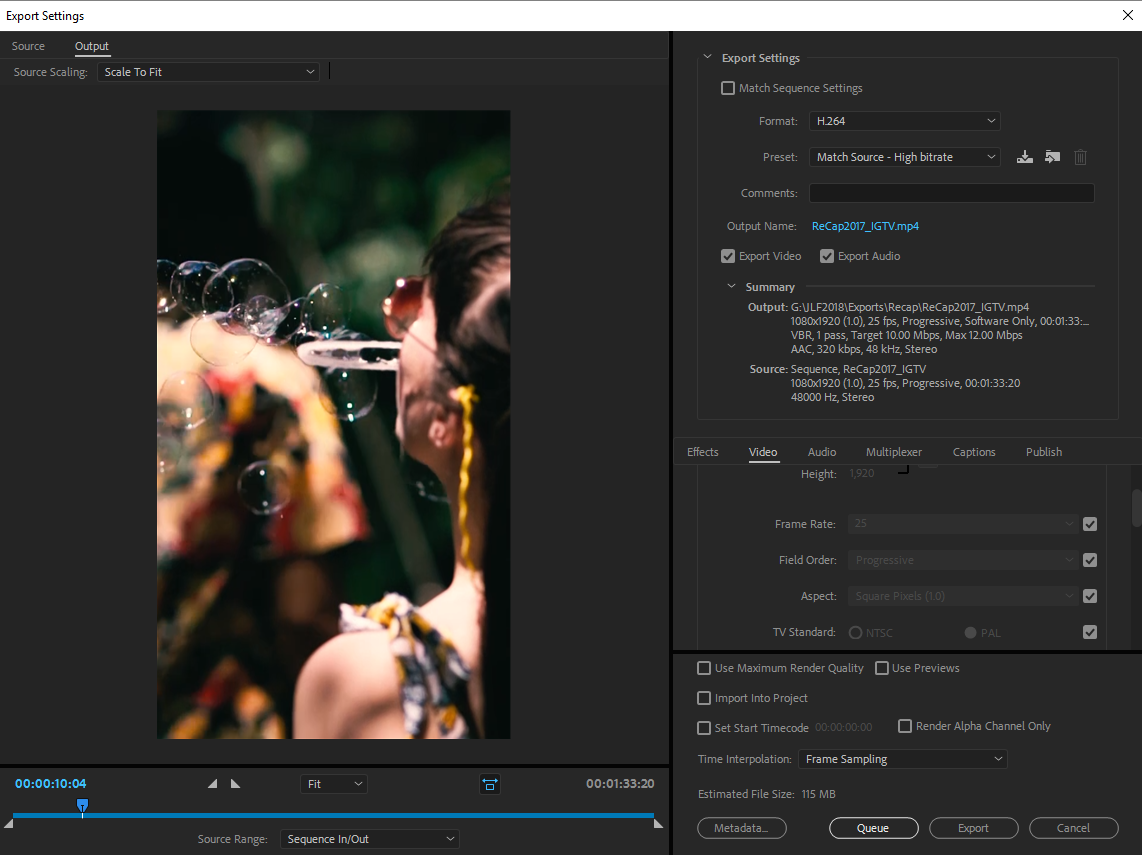Click the Save Preset icon

[x=1024, y=157]
